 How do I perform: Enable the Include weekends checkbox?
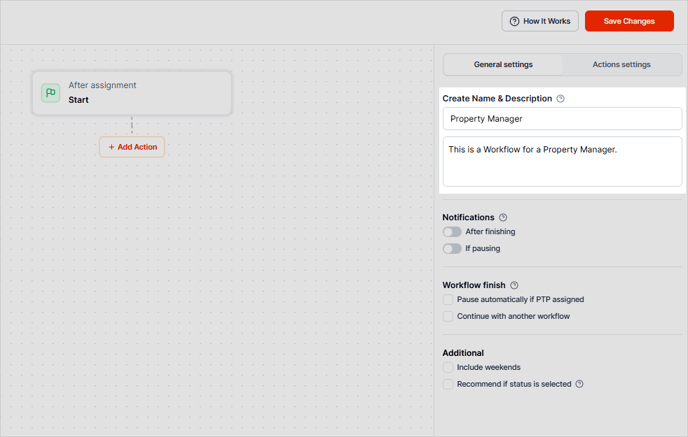448,367
